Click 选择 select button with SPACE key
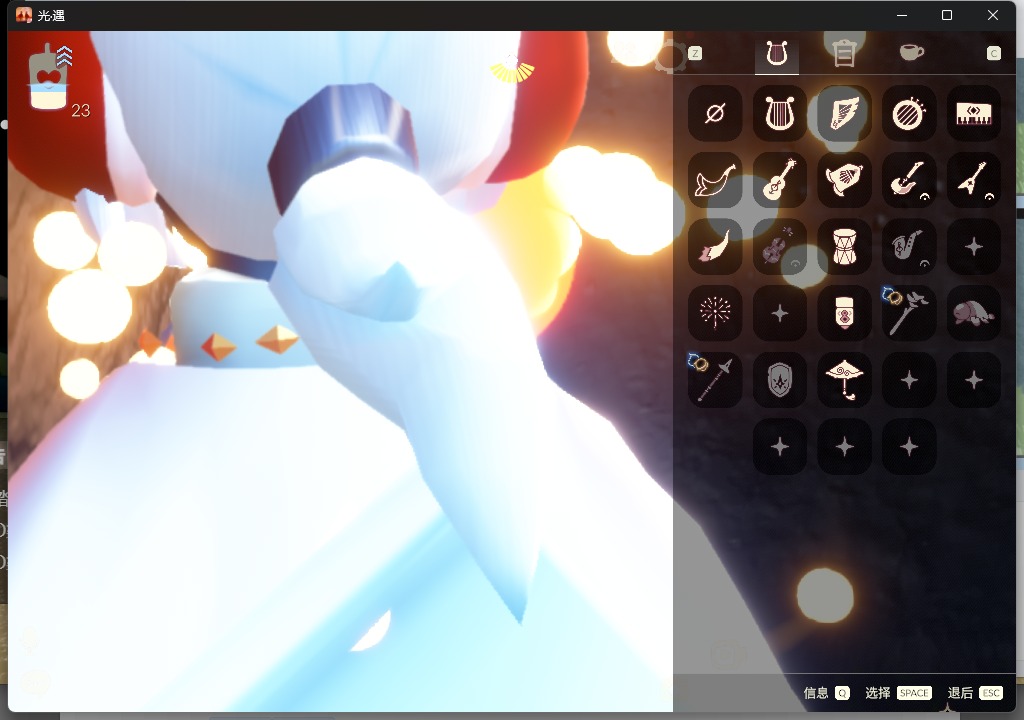The image size is (1024, 720). pos(898,693)
